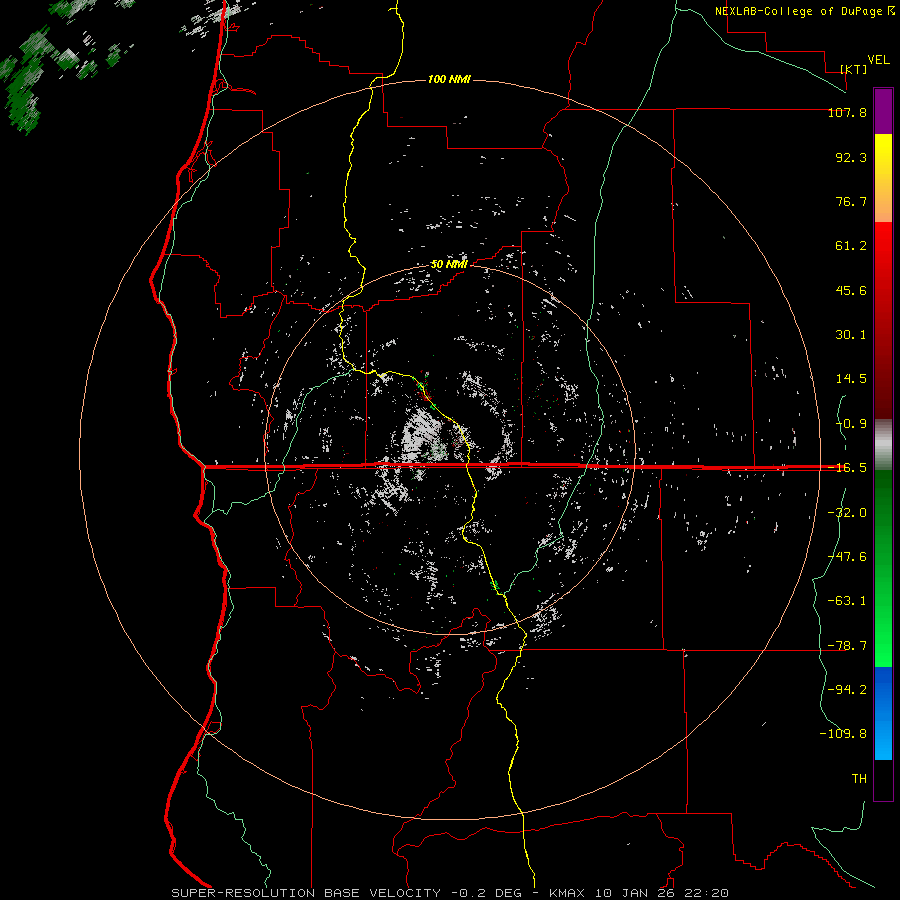Viewport: 900px width, 900px height.
Task: Click the 50 NMI range ring label
Action: [449, 264]
